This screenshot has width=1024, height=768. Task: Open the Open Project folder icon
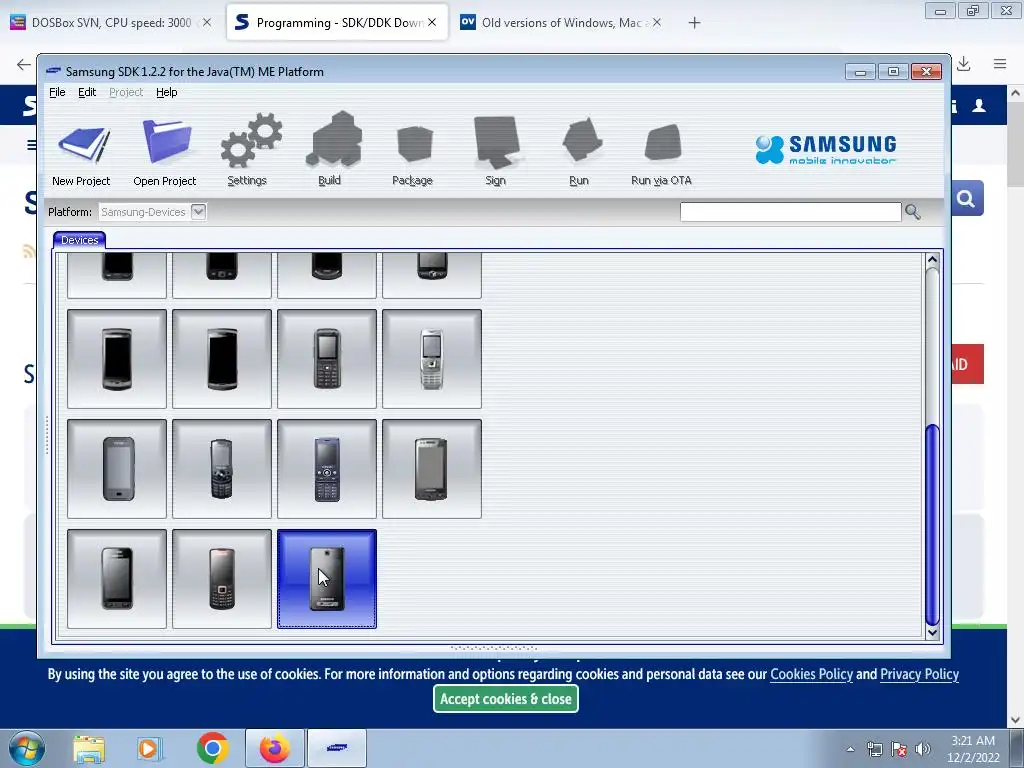(x=167, y=141)
